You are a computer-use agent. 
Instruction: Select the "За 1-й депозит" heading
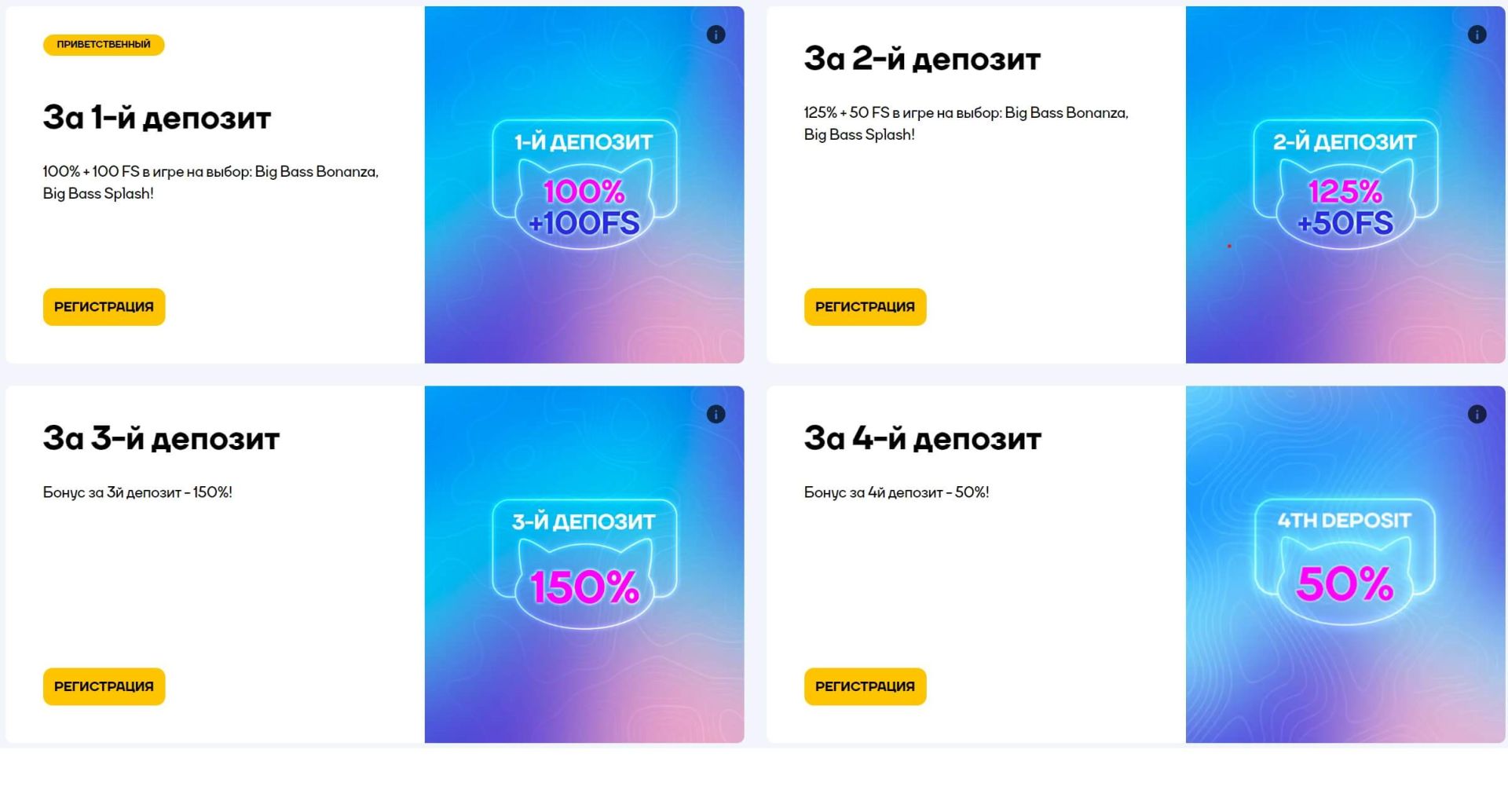[157, 118]
